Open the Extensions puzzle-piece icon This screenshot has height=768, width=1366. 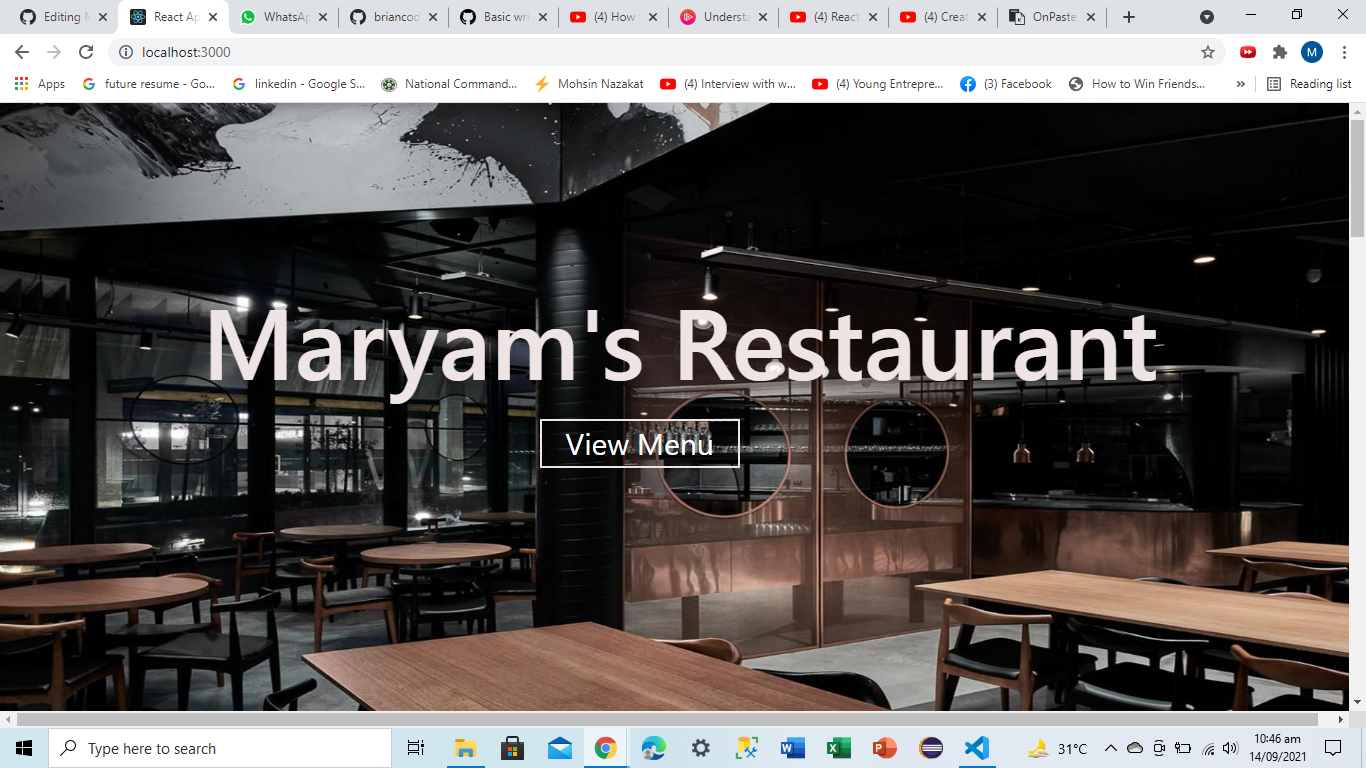[1279, 50]
